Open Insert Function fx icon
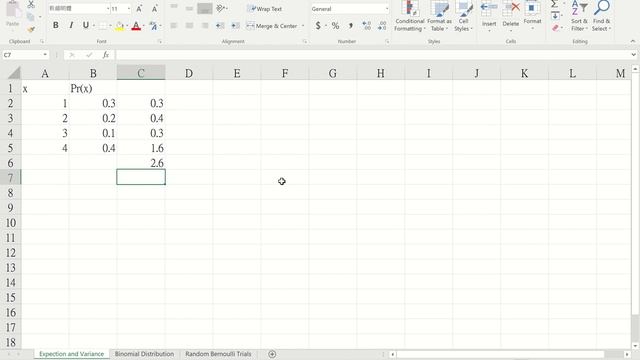 coord(106,55)
